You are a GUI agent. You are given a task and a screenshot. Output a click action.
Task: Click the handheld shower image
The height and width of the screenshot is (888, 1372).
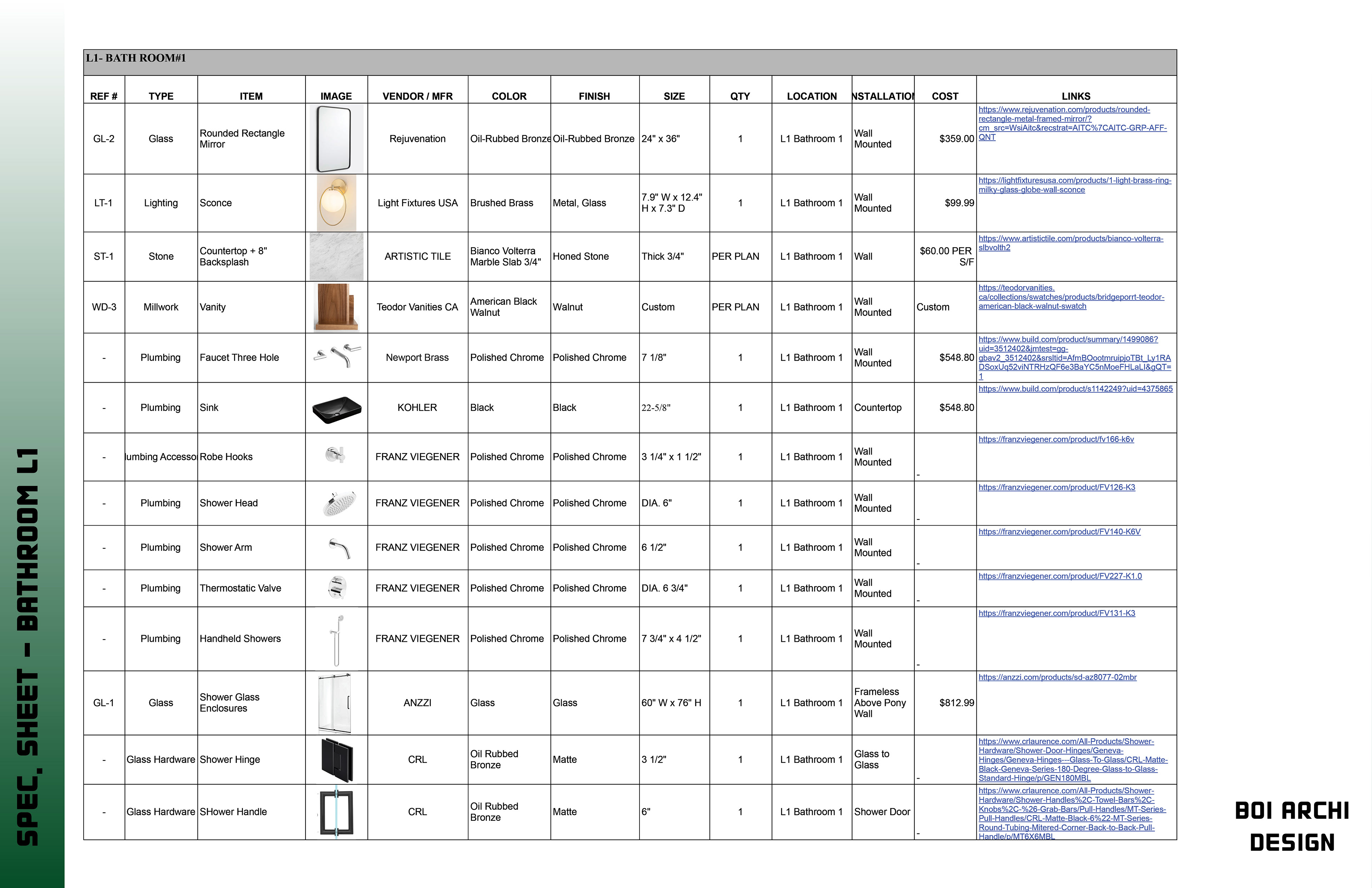[x=337, y=640]
